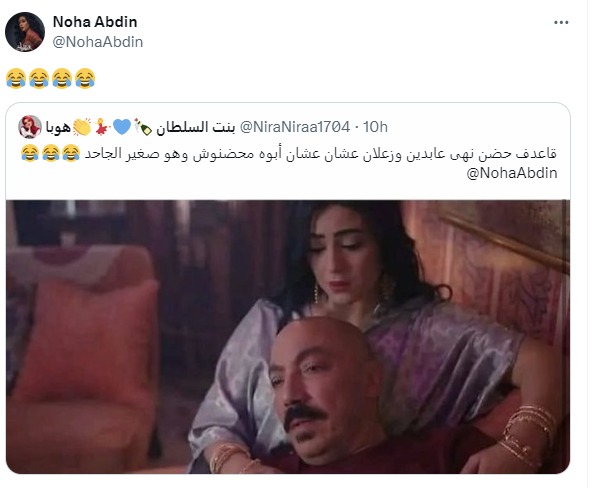Screen dimensions: 605x488
Task: Click the 10h timestamp on the quoted tweet
Action: [375, 127]
